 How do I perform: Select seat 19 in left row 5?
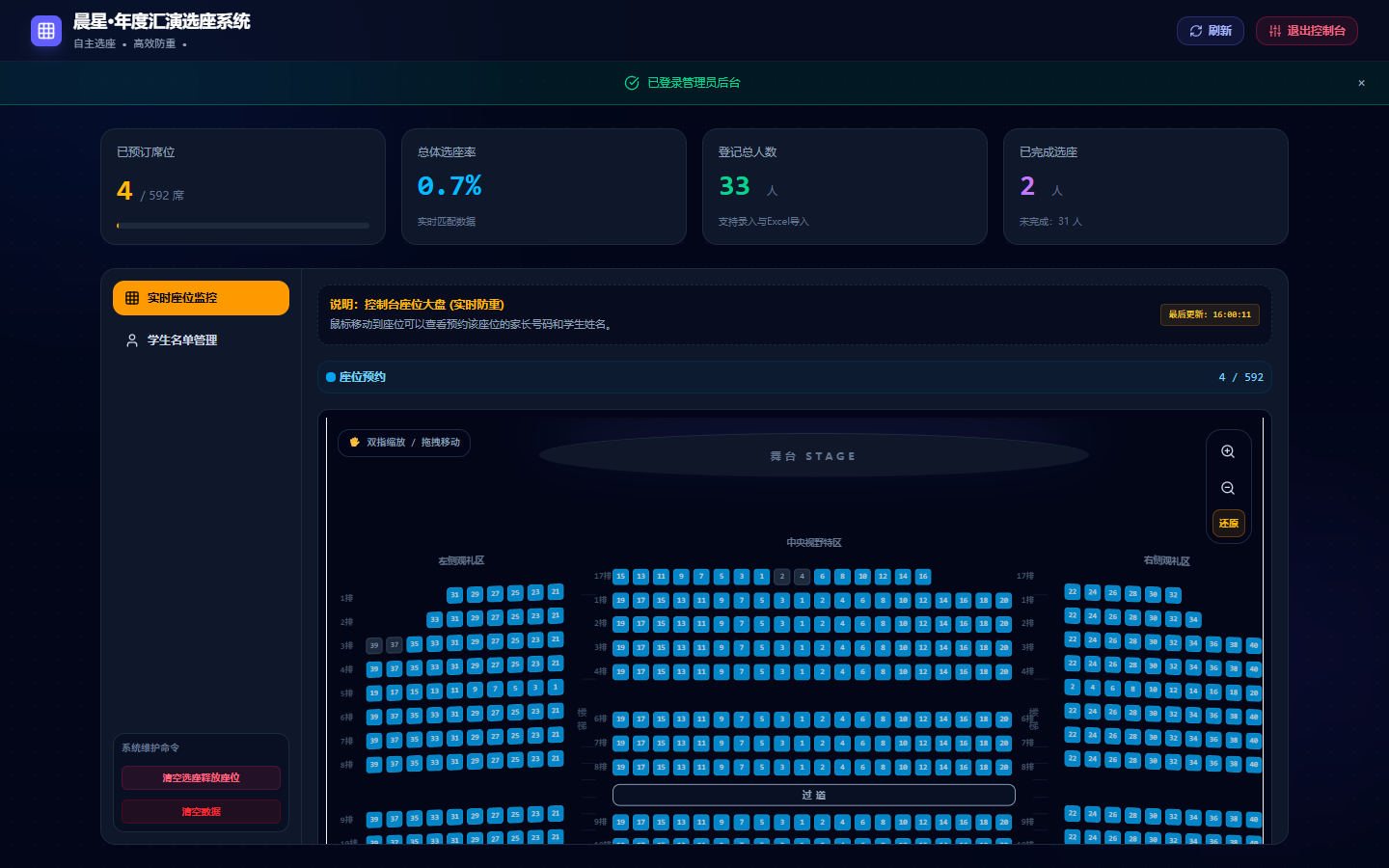pyautogui.click(x=374, y=693)
